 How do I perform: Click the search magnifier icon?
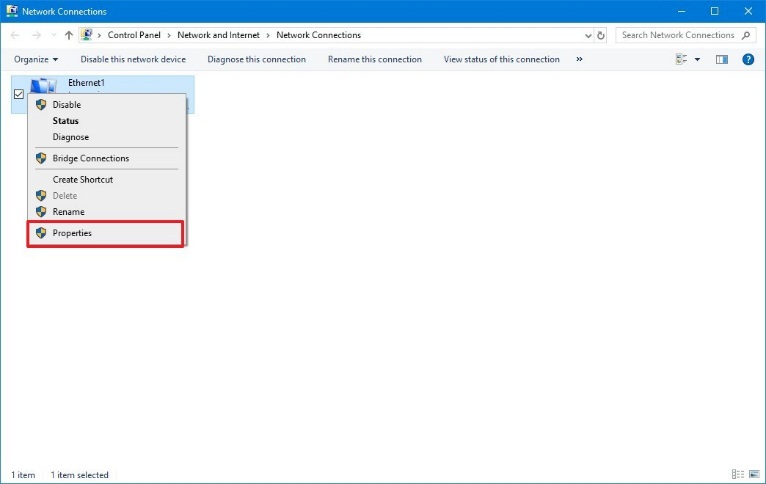[x=748, y=35]
